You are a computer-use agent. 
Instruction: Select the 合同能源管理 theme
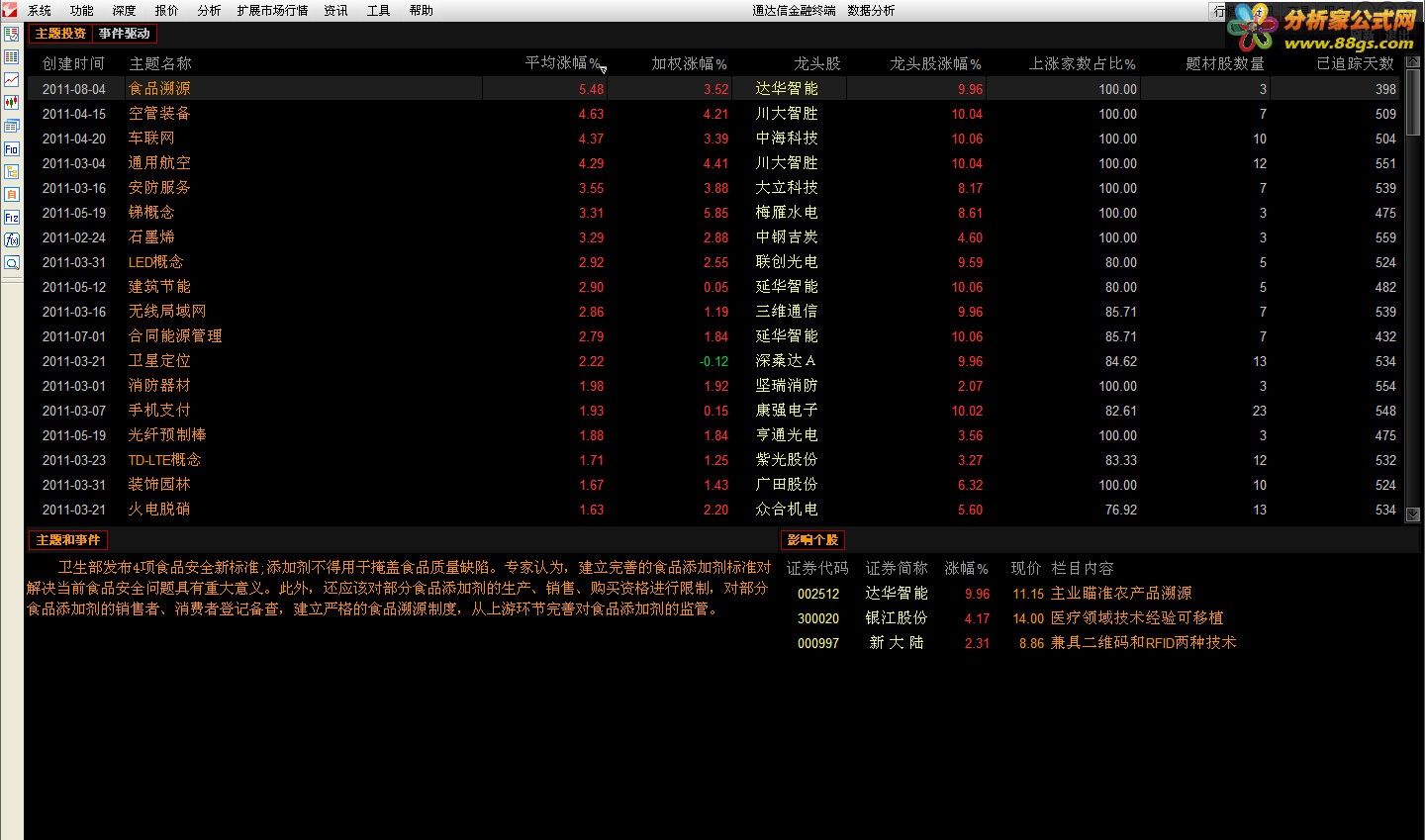pos(175,336)
